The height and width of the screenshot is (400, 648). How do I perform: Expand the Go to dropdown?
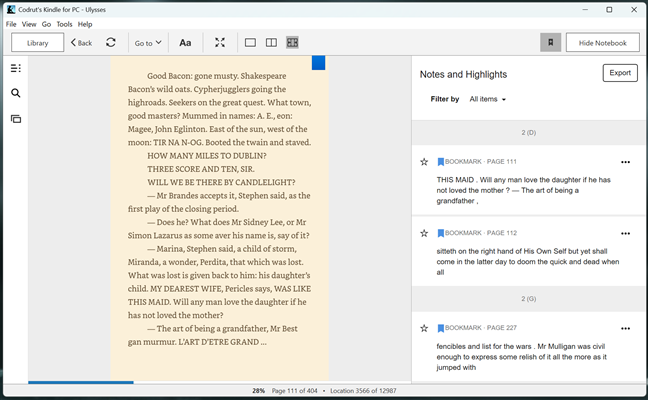click(x=148, y=43)
